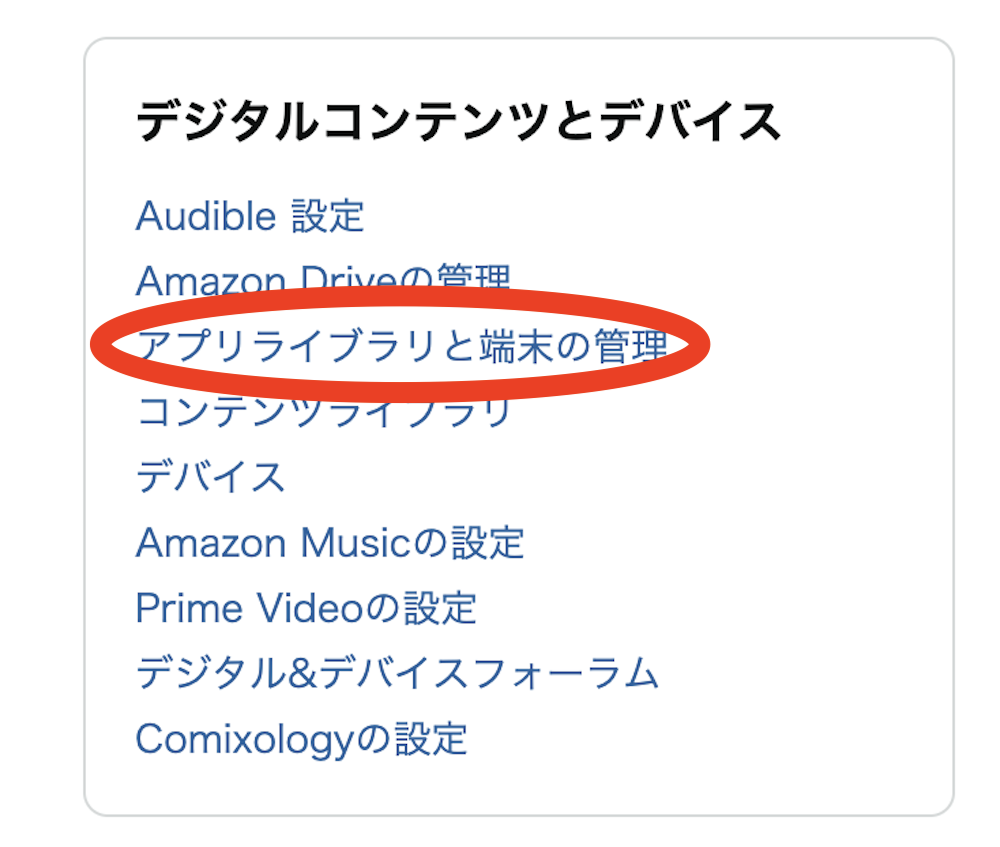Click the デジタルコンテンツとデバイス heading
Viewport: 1000px width, 847px height.
click(x=457, y=122)
